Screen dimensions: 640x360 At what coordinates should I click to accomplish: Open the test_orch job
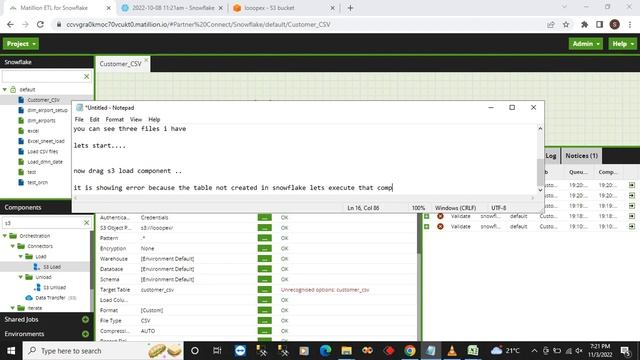(37, 182)
